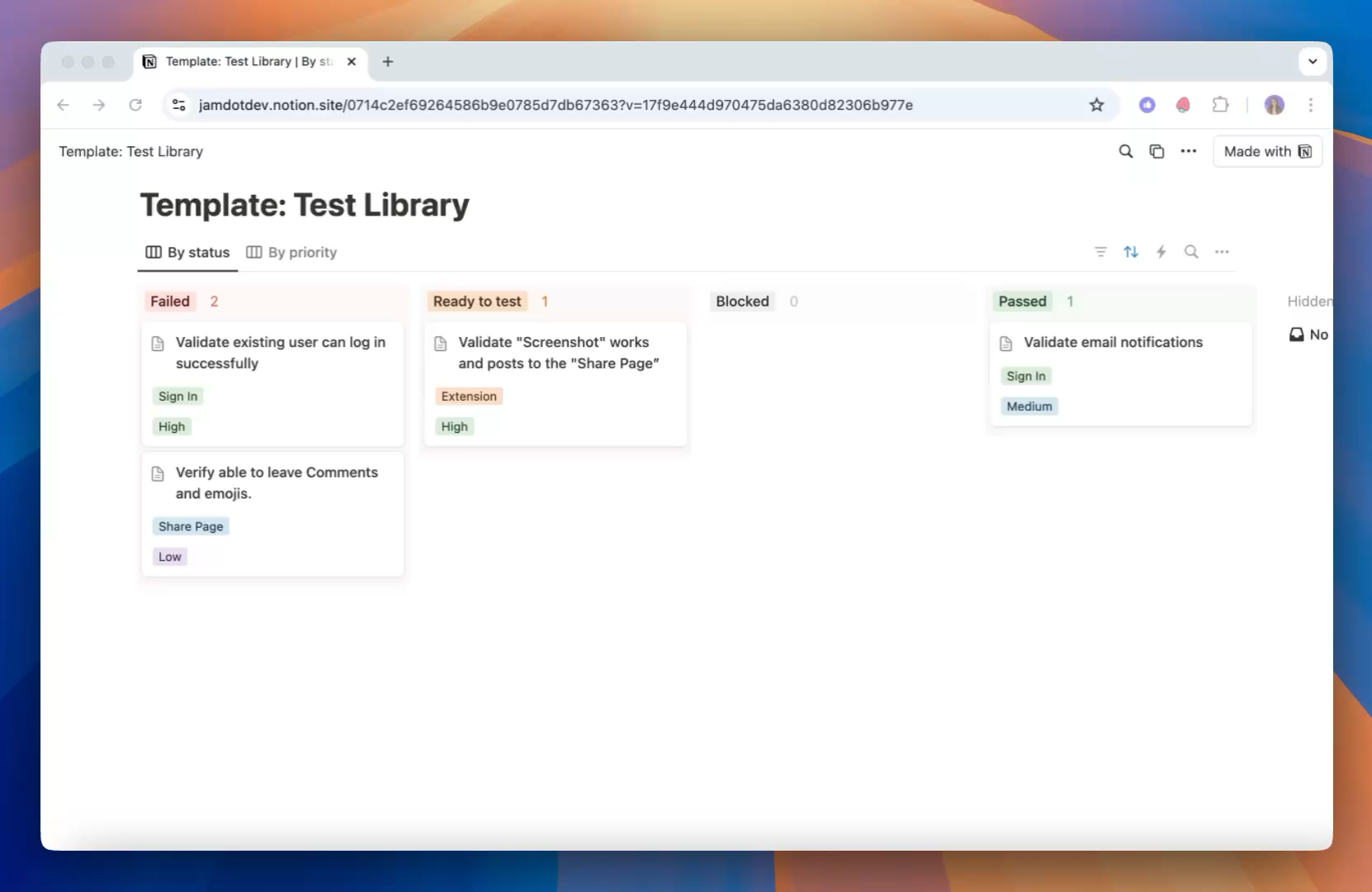Expand the Hidden columns section
1372x892 pixels.
coord(1312,301)
